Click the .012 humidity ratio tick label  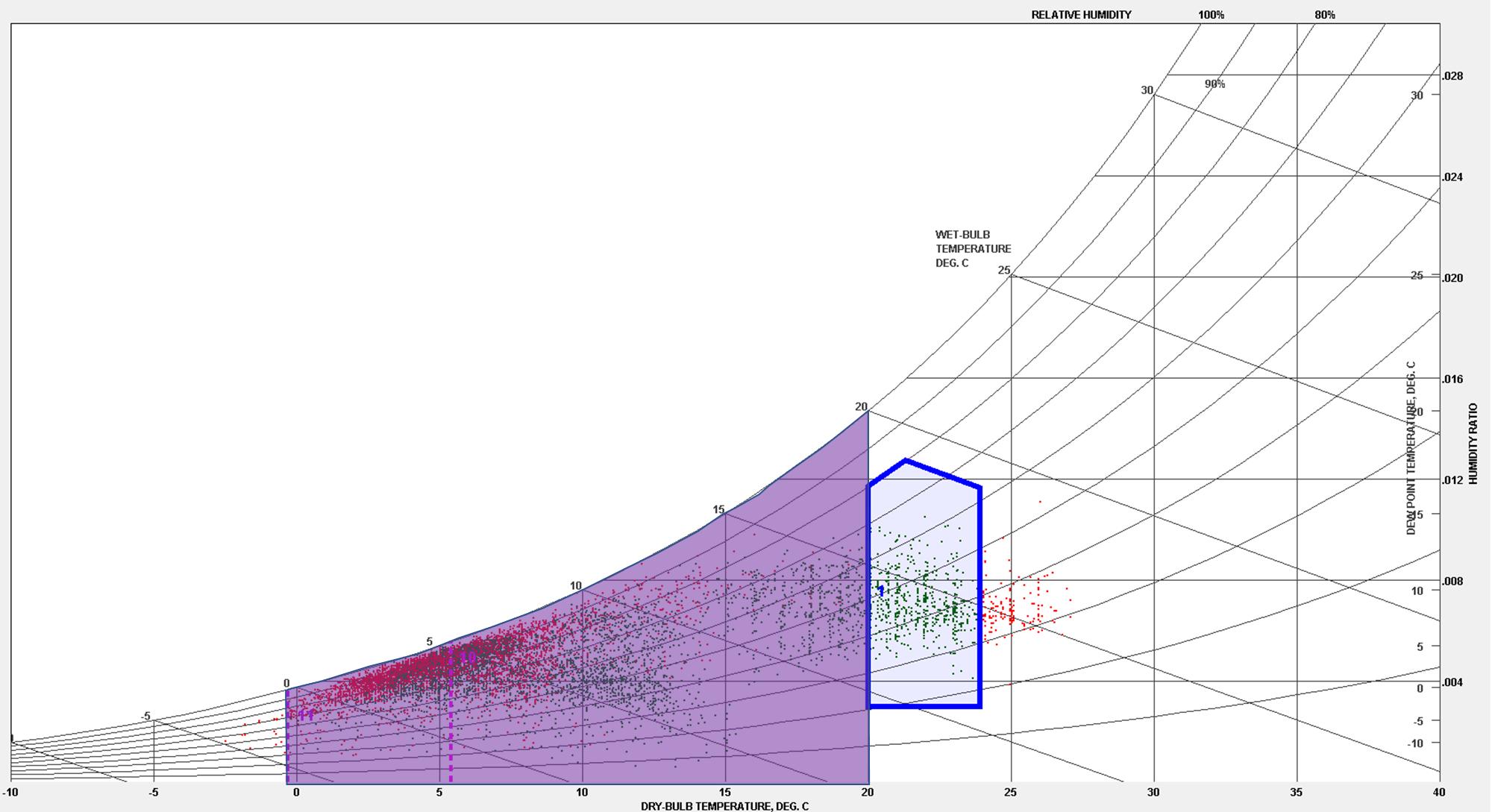tap(1452, 480)
